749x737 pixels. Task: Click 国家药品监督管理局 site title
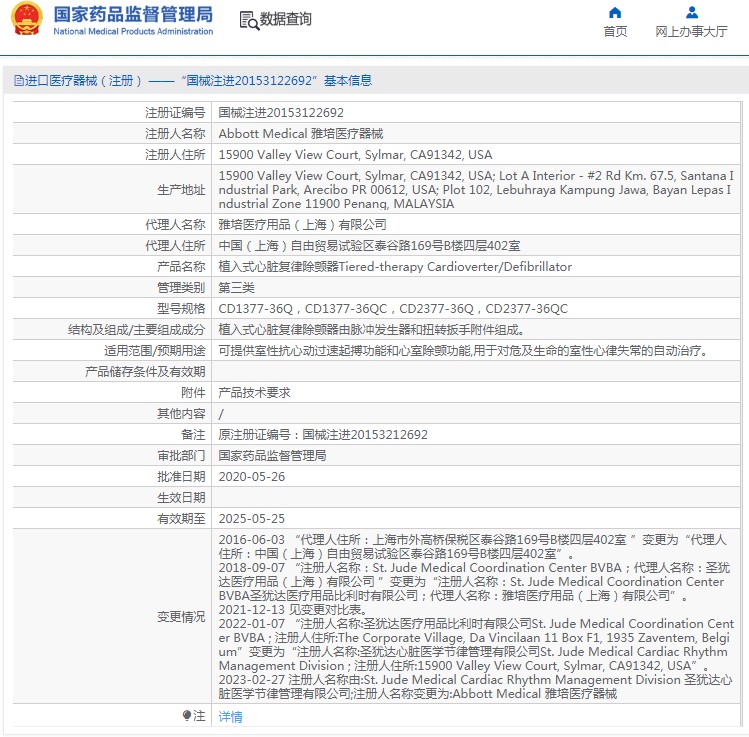pyautogui.click(x=133, y=14)
